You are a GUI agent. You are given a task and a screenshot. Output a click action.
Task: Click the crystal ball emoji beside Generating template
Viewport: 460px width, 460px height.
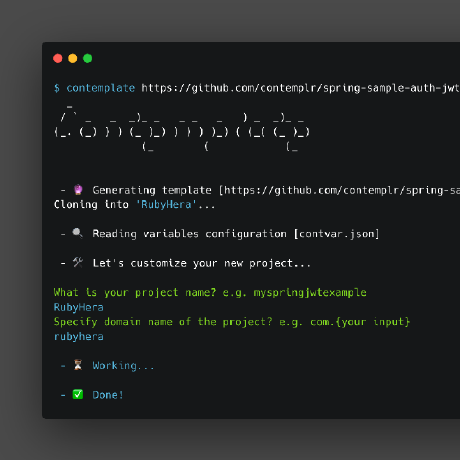[78, 190]
